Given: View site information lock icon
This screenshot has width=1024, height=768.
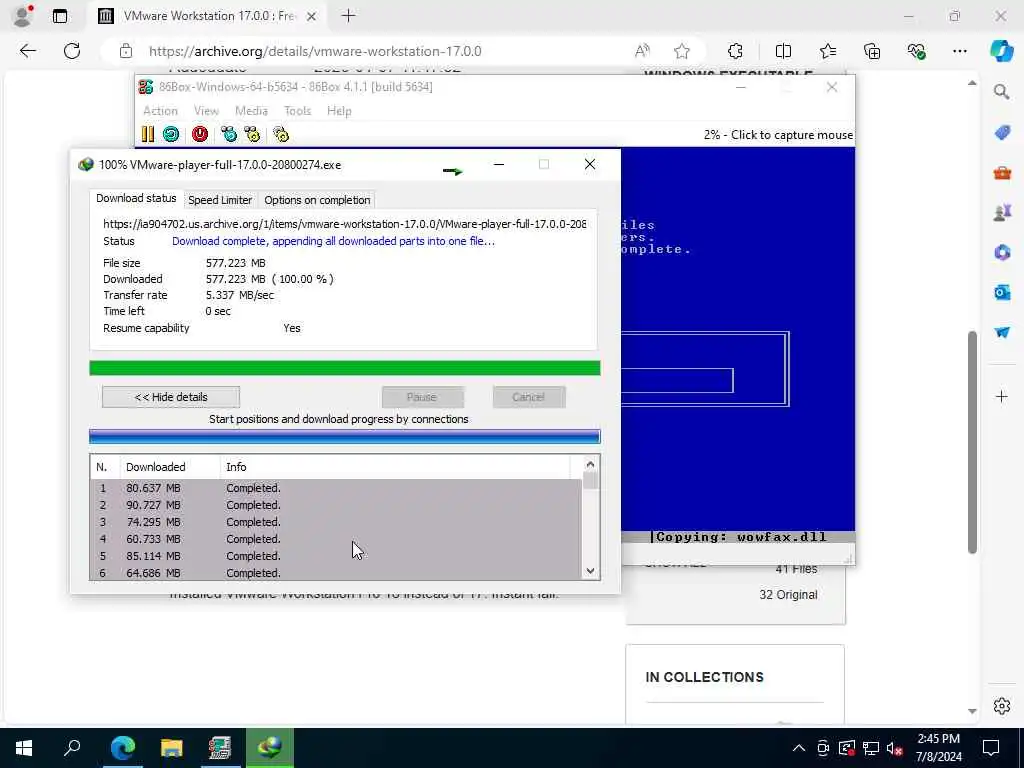Looking at the screenshot, I should coord(126,51).
